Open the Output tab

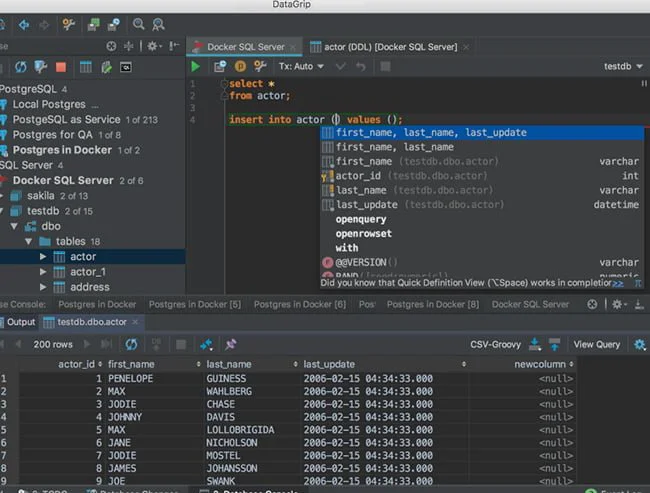(x=21, y=322)
